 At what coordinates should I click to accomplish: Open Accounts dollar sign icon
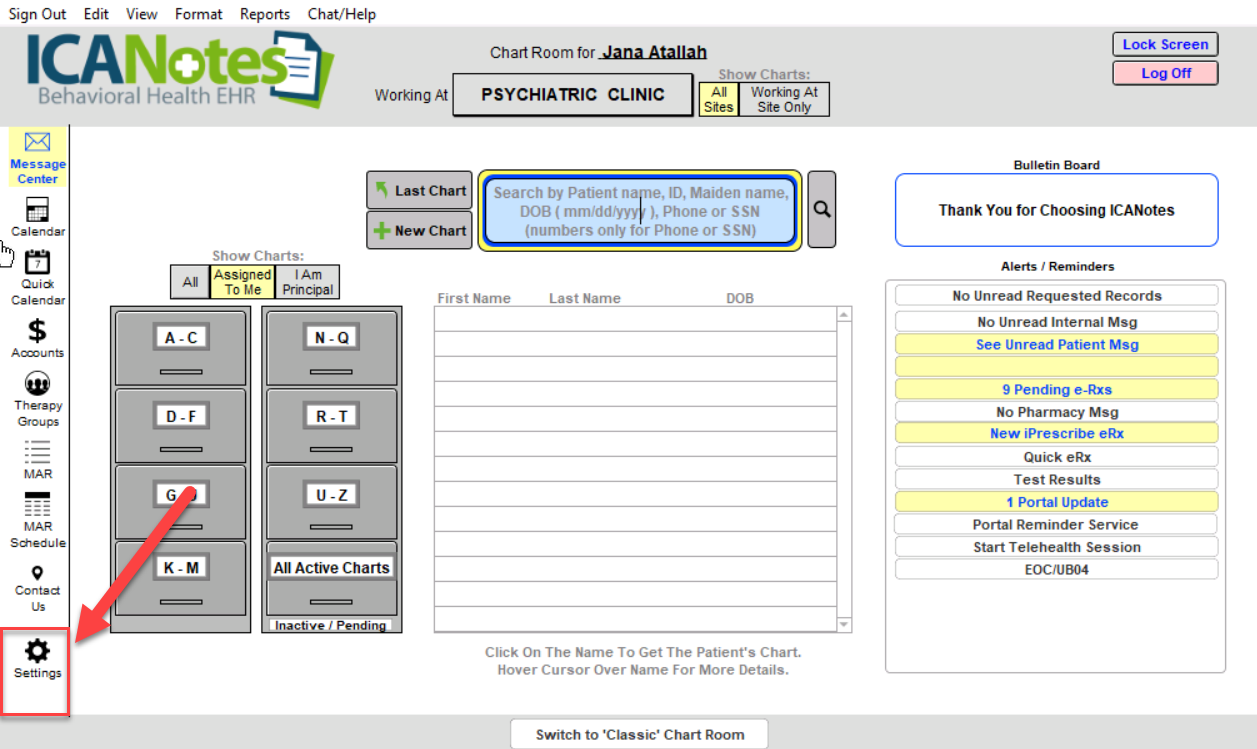pyautogui.click(x=37, y=331)
